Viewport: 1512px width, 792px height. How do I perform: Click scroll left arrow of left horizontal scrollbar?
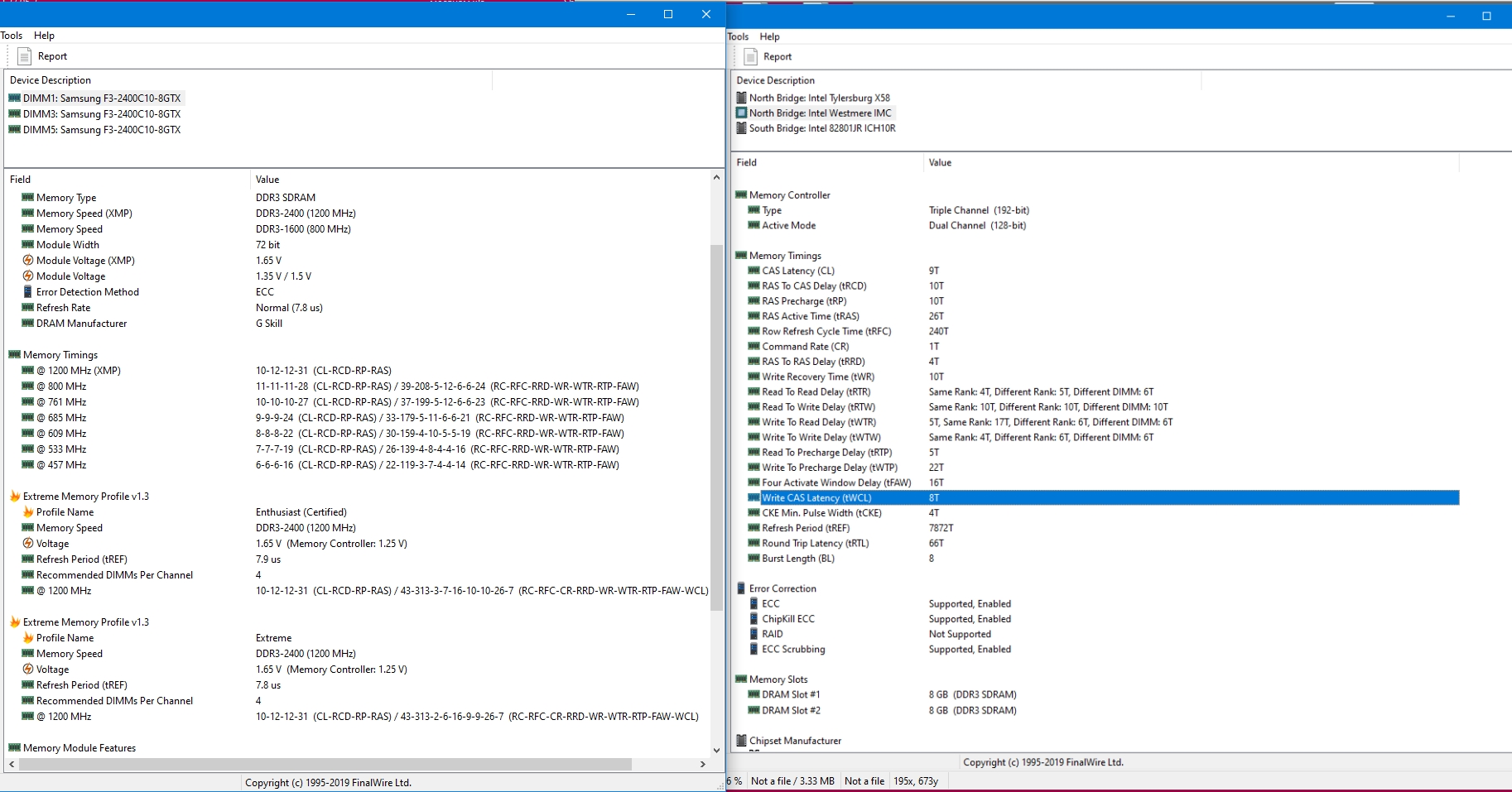(12, 764)
